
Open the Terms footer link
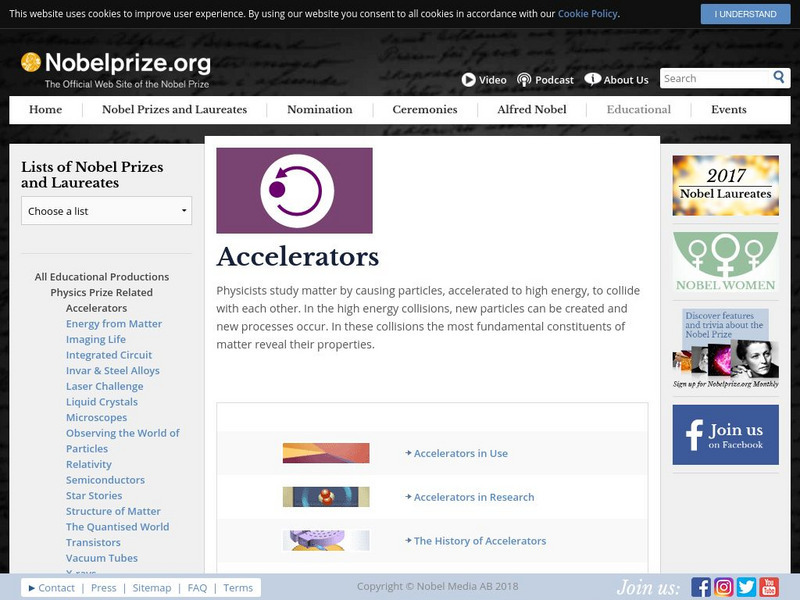(238, 588)
